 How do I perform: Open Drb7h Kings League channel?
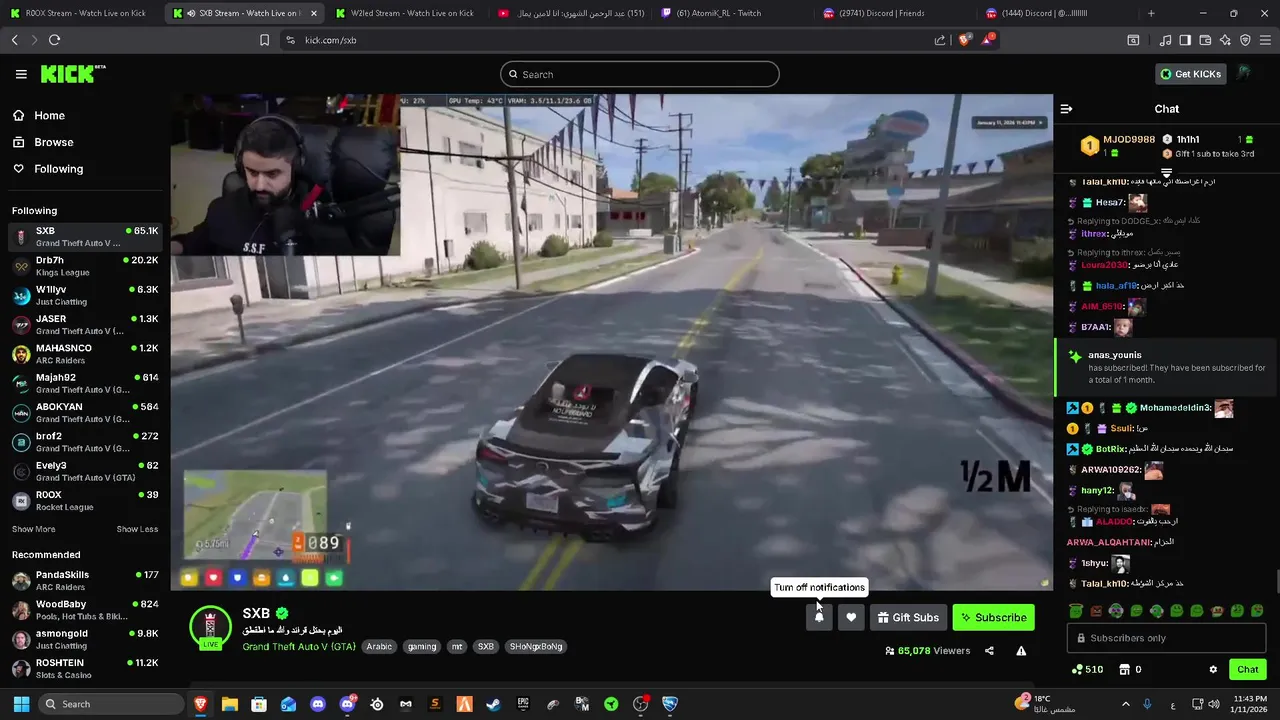tap(85, 266)
